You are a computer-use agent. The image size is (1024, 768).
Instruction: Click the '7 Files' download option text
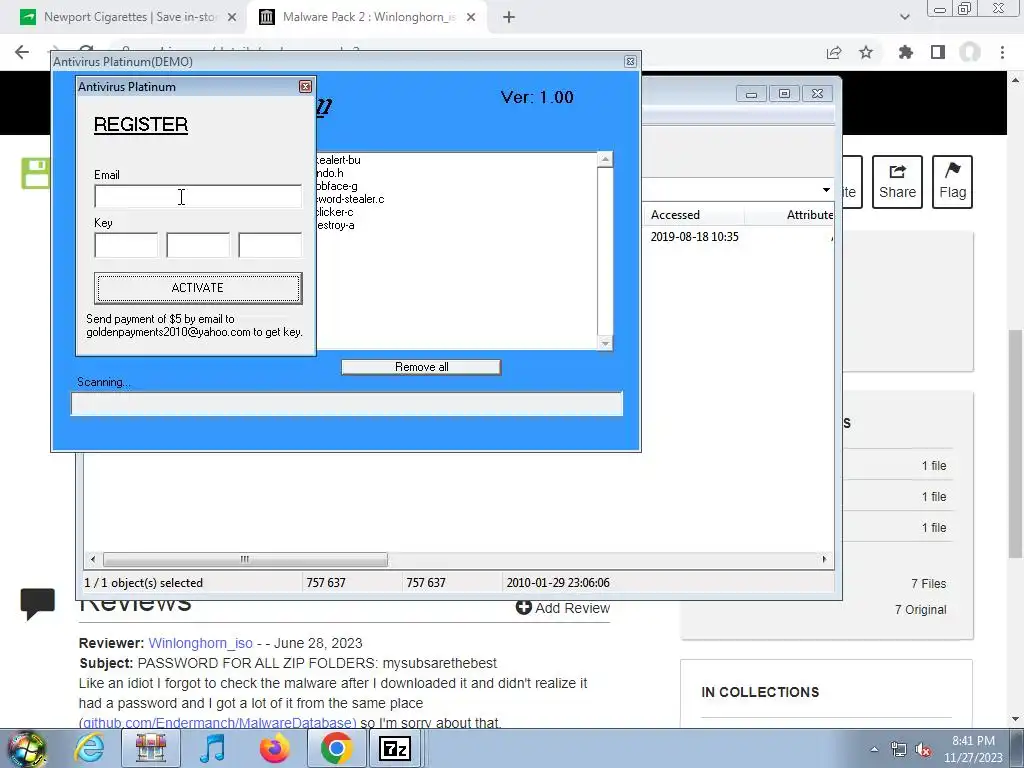(929, 584)
